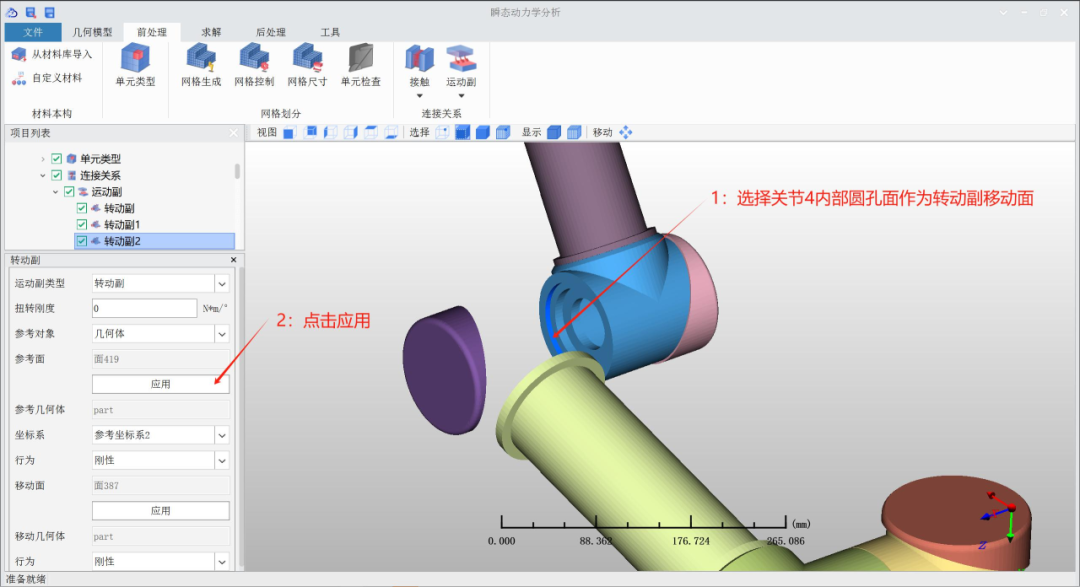Select the right side view cube icon
Viewport: 1080px width, 587px height.
click(x=351, y=132)
